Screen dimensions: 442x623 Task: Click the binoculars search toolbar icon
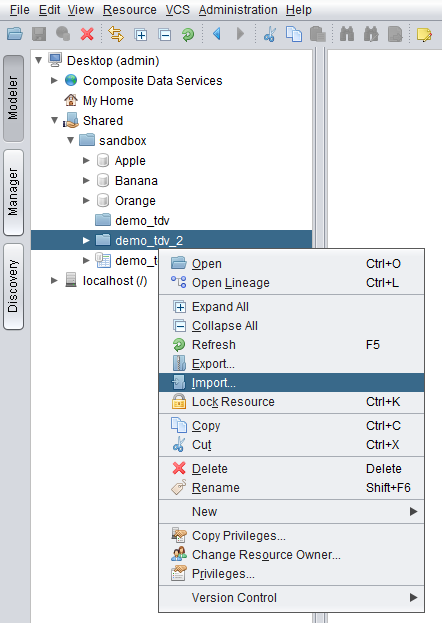click(x=347, y=34)
